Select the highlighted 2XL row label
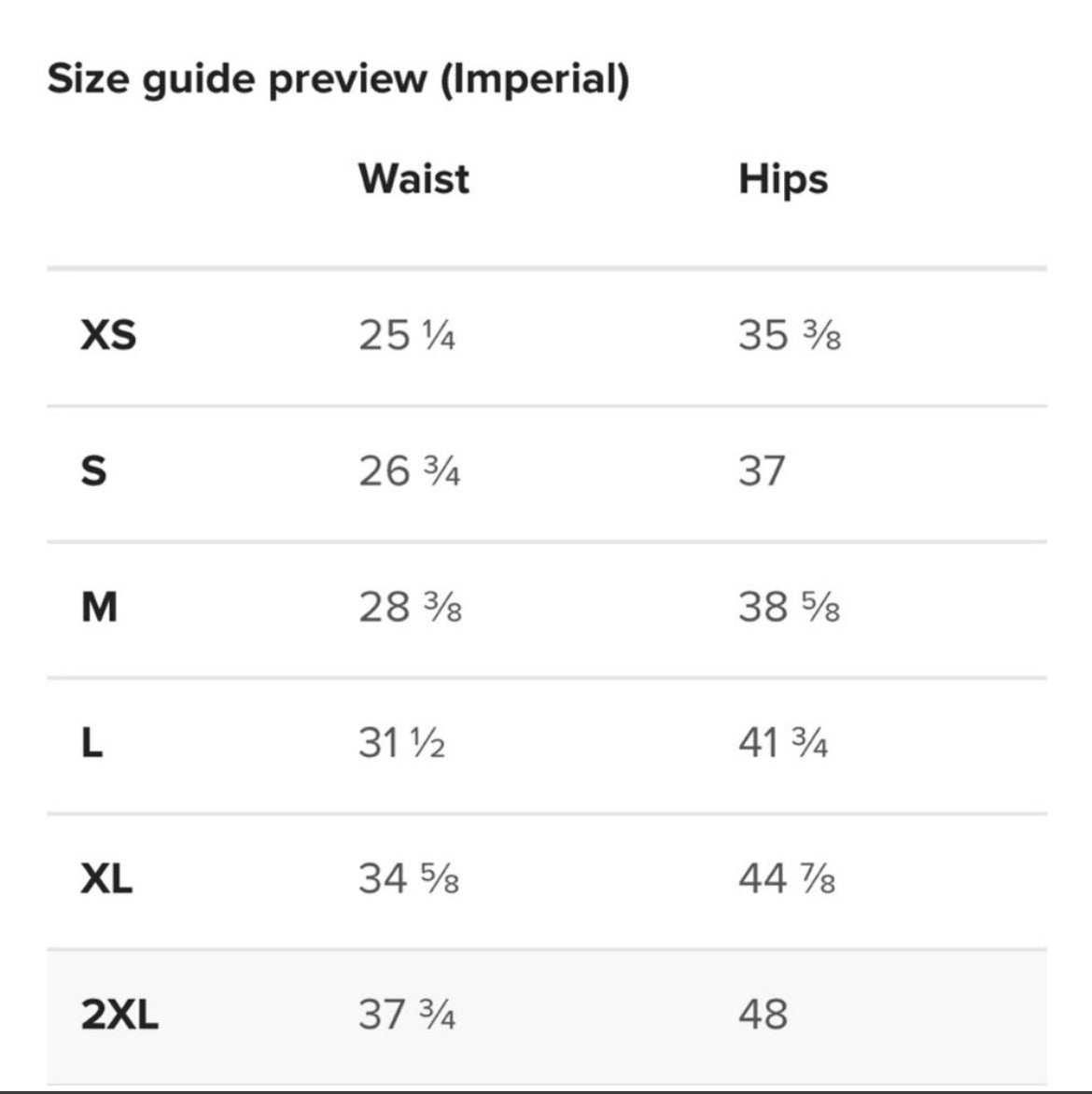This screenshot has height=1094, width=1092. 119,1015
